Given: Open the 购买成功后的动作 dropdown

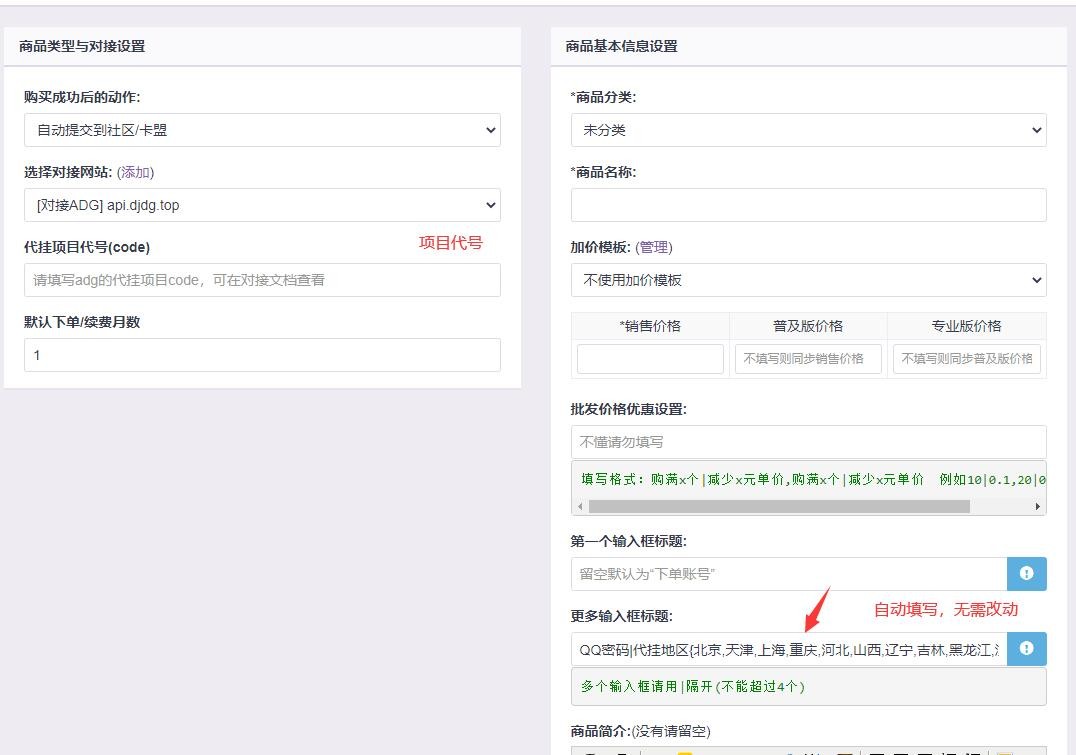Looking at the screenshot, I should pyautogui.click(x=262, y=130).
